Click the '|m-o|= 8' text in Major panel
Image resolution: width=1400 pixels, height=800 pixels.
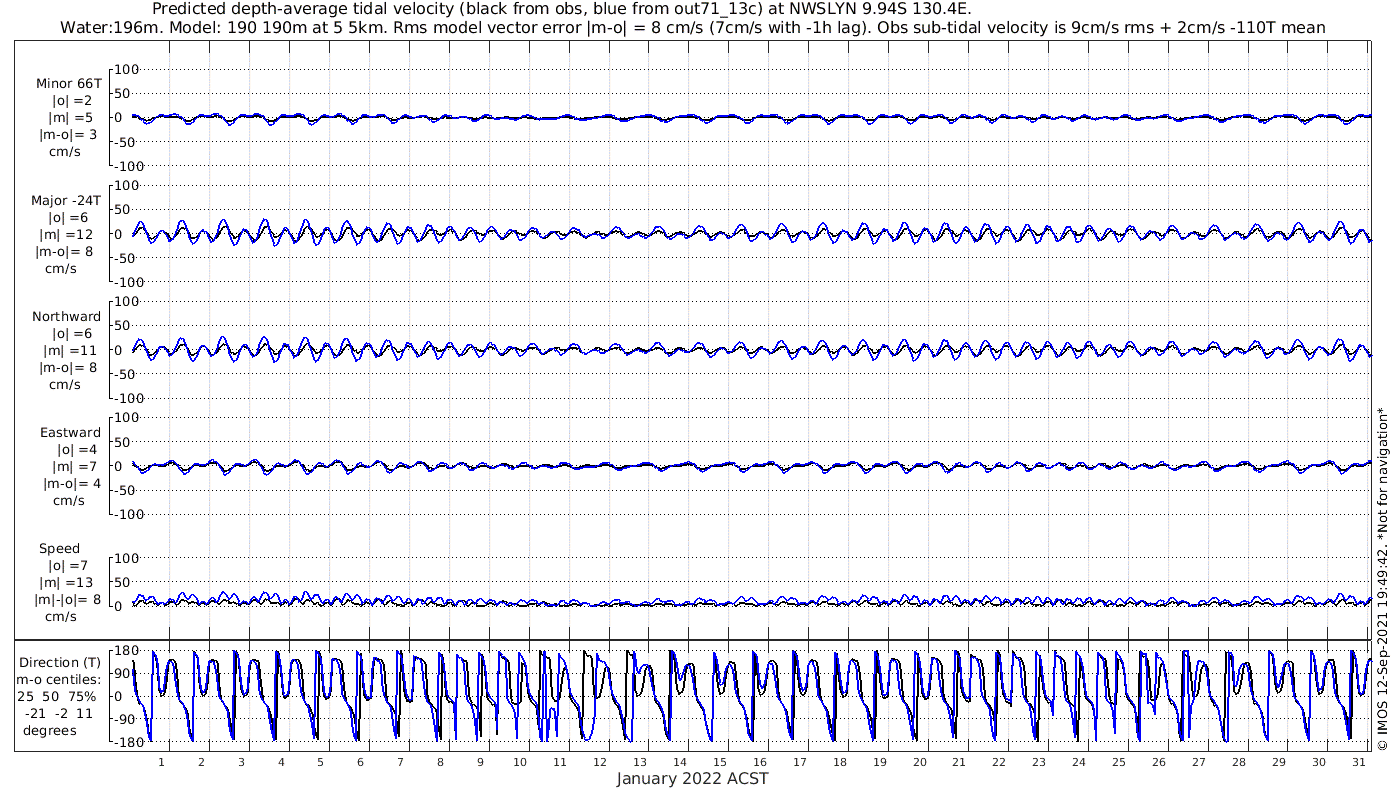(x=66, y=251)
